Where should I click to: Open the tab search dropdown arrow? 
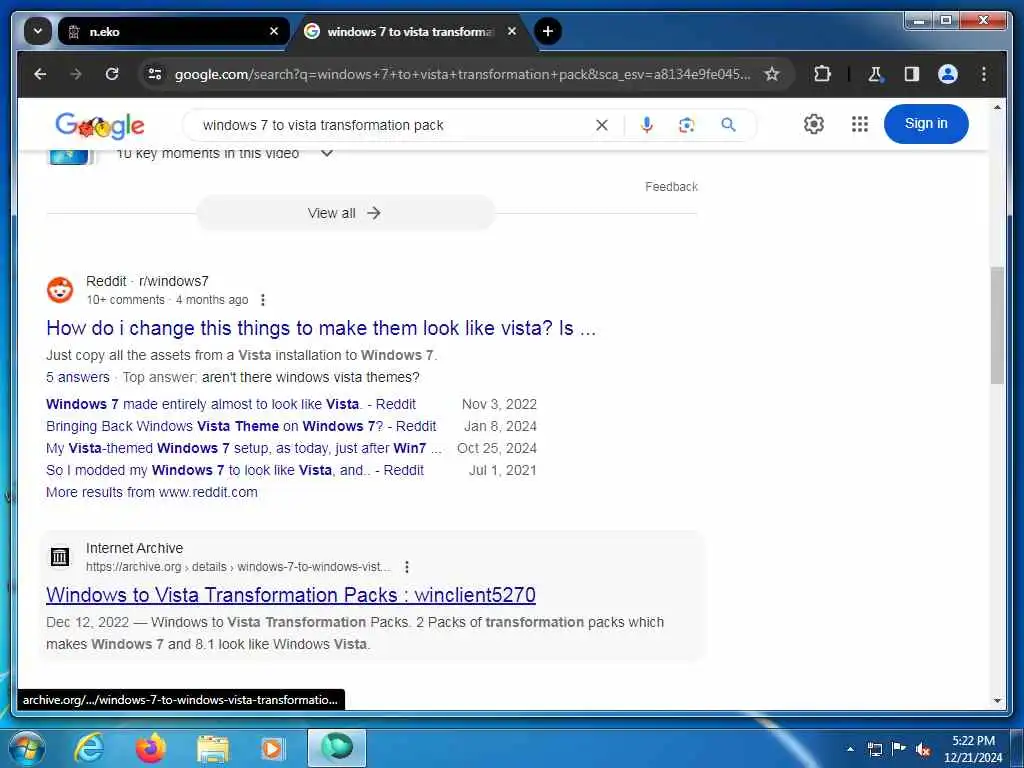tap(38, 31)
